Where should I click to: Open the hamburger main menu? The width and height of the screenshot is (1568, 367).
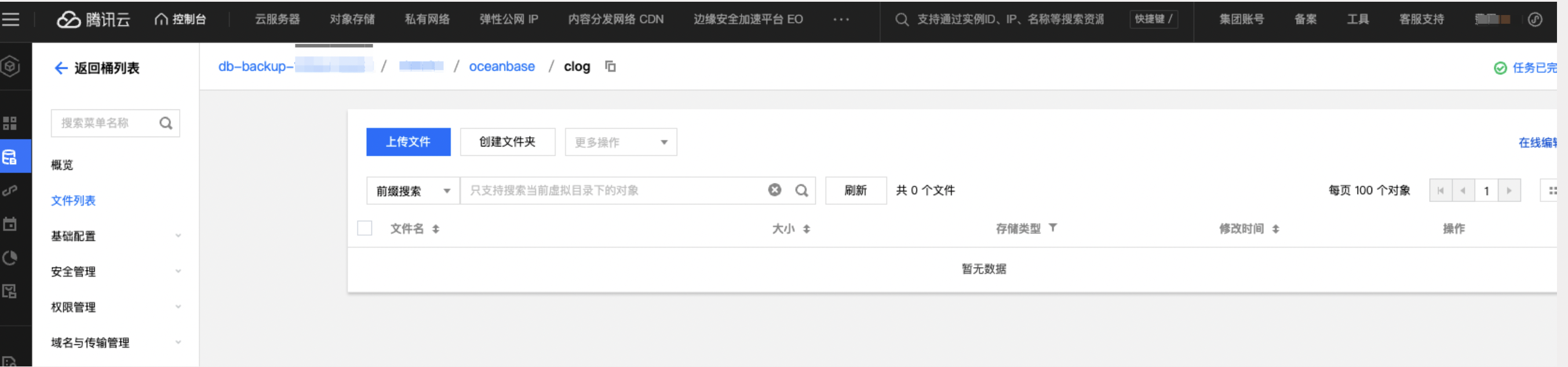[x=10, y=20]
